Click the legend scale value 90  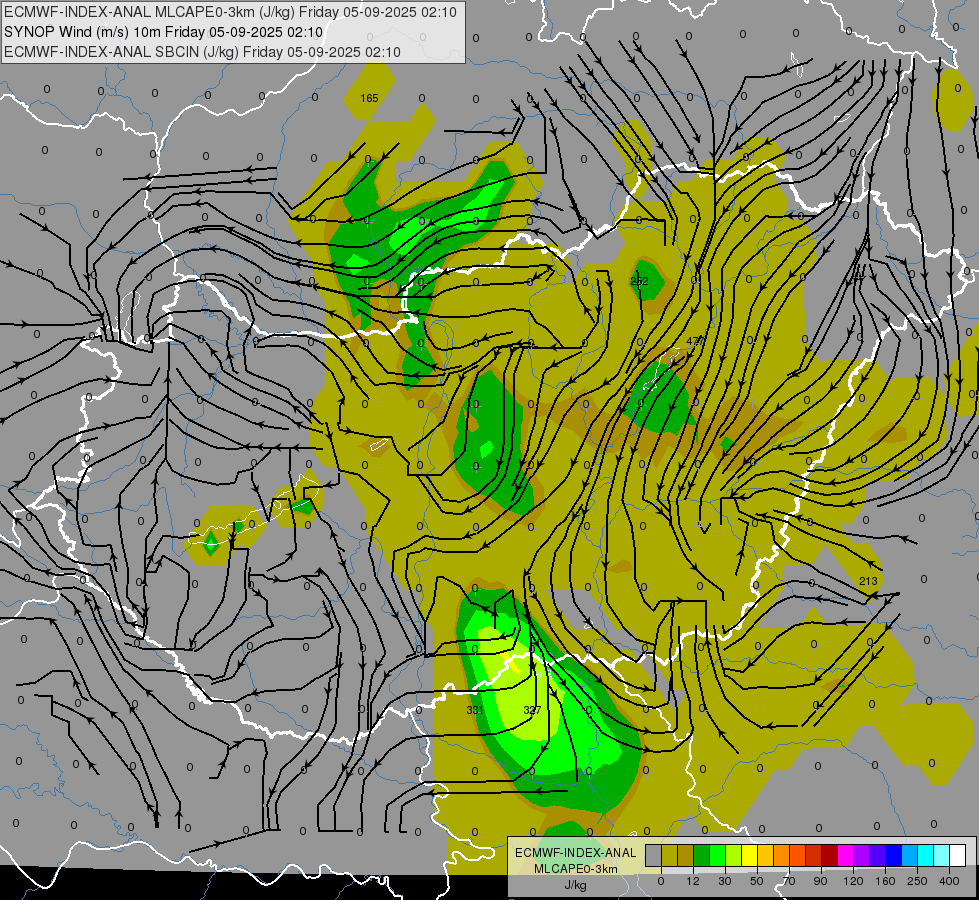point(820,881)
